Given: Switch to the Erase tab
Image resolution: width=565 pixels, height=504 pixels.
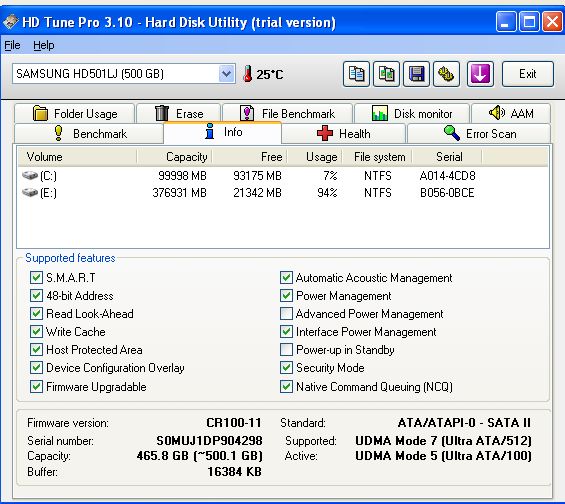Looking at the screenshot, I should tap(179, 113).
